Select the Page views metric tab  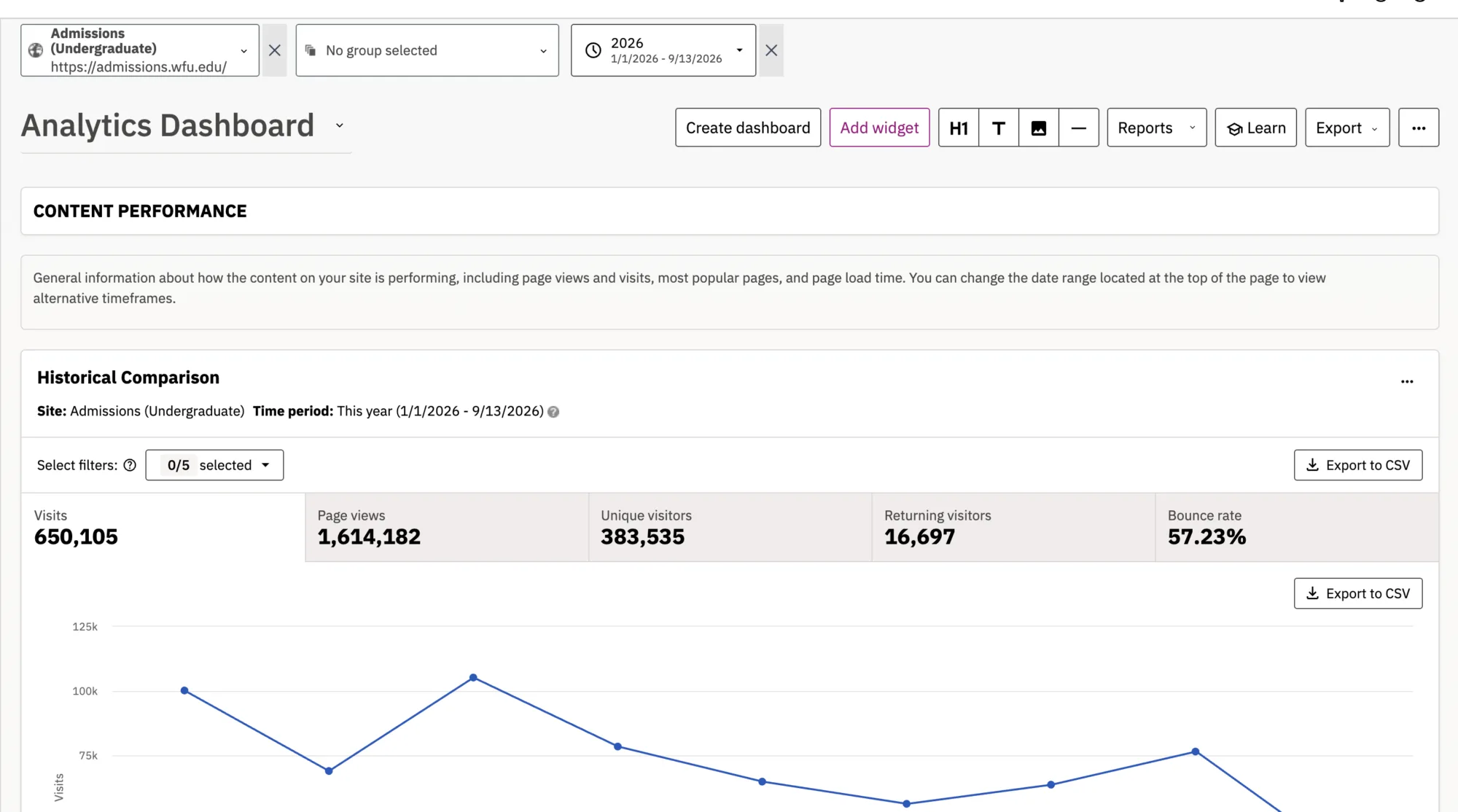(x=447, y=527)
